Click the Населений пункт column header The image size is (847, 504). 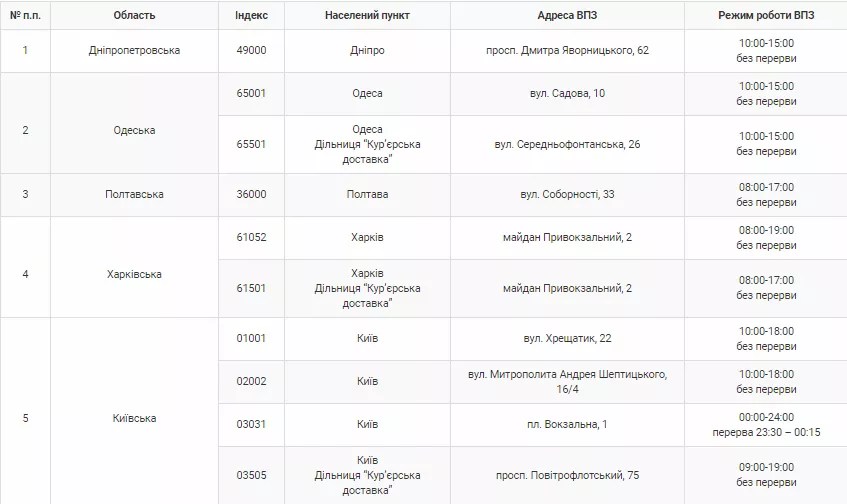point(367,15)
